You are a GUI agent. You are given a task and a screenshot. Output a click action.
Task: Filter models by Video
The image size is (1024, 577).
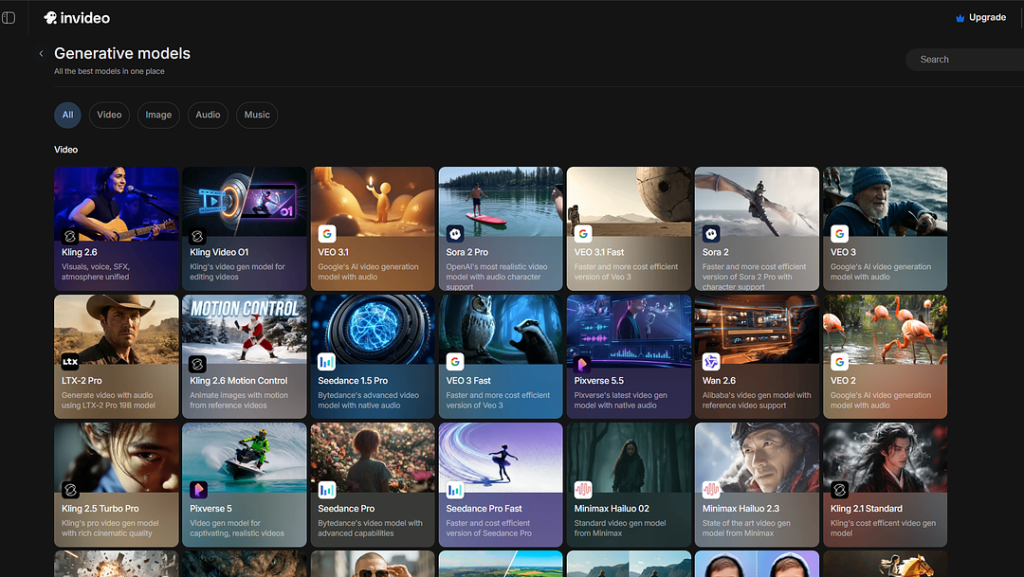coord(109,115)
